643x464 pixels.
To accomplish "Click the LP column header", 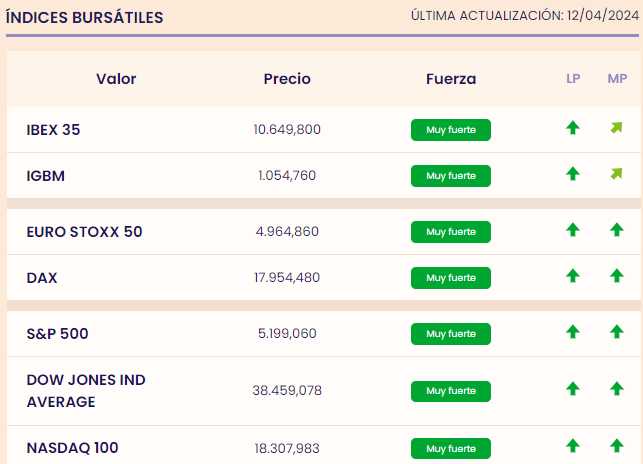I will click(573, 78).
